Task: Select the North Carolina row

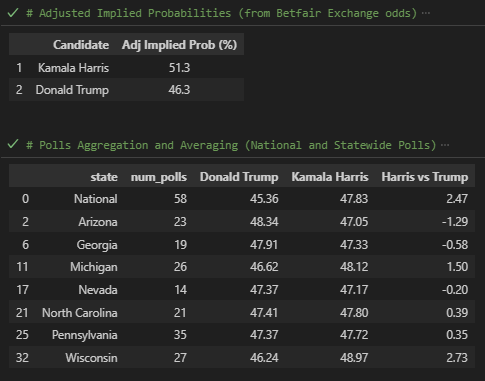Action: point(242,312)
